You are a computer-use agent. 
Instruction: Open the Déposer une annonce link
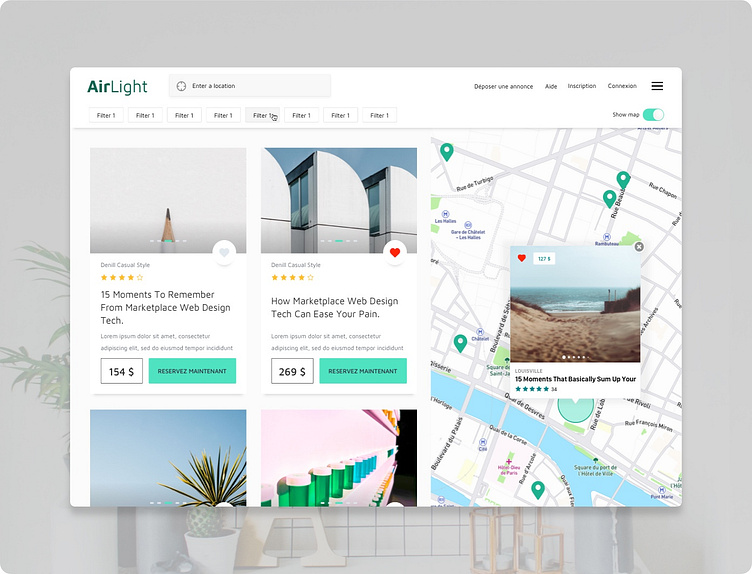[x=503, y=87]
